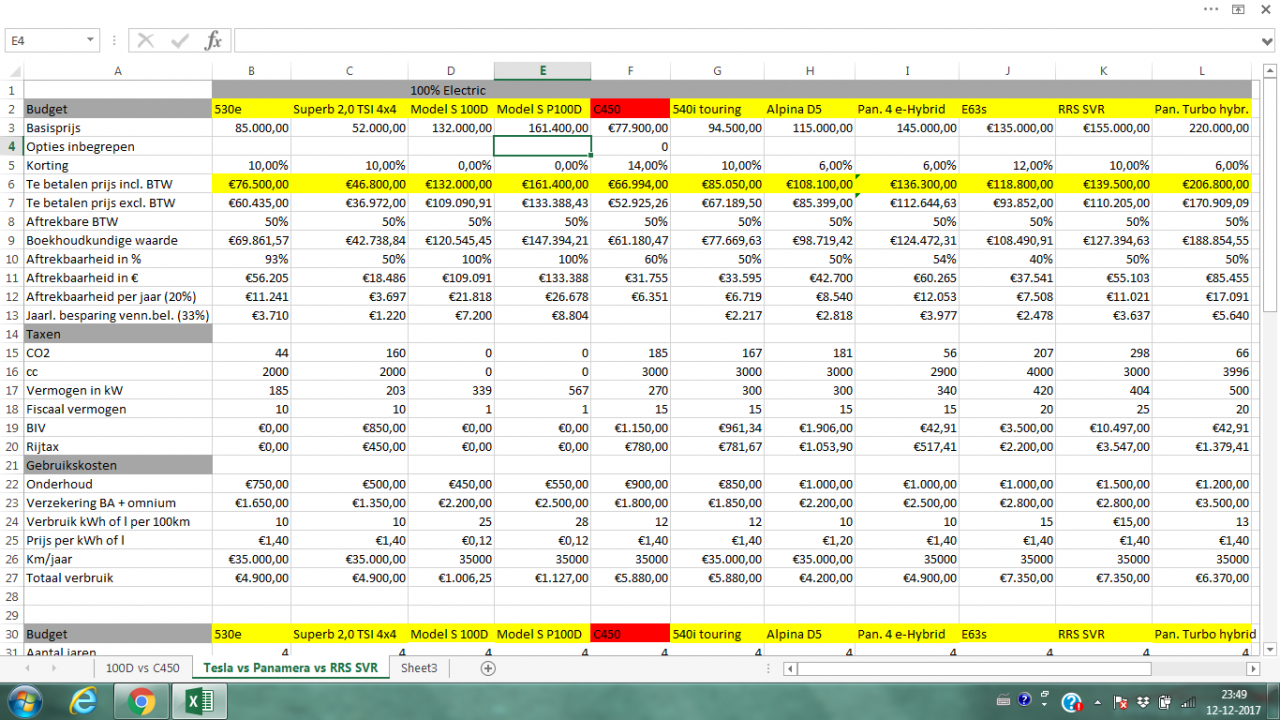Click the red C450 cell in row 2

630,109
